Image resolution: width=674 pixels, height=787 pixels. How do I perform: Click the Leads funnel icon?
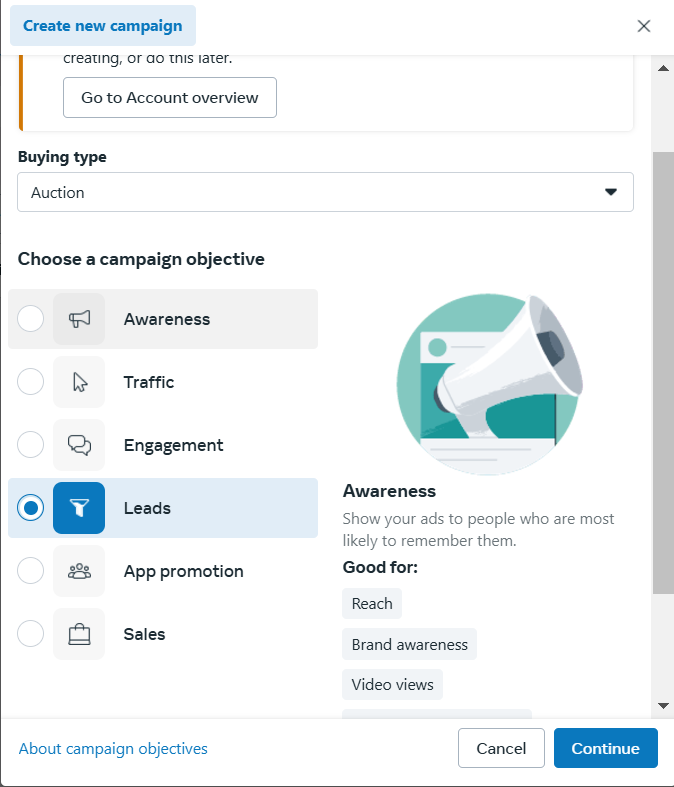(79, 508)
